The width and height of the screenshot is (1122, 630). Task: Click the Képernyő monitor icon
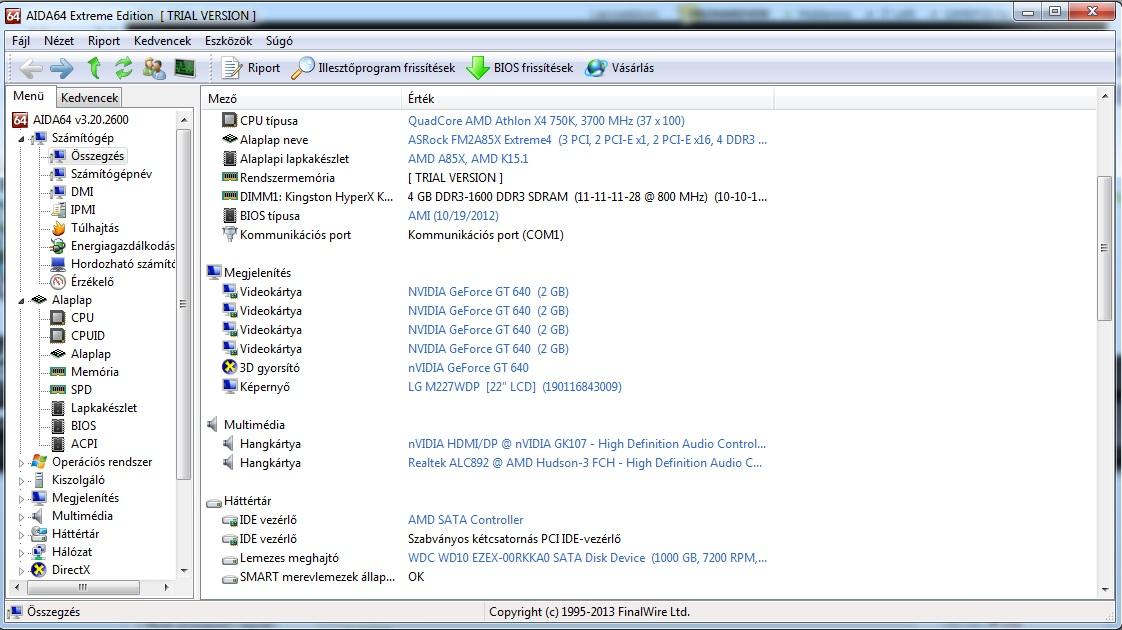click(229, 386)
